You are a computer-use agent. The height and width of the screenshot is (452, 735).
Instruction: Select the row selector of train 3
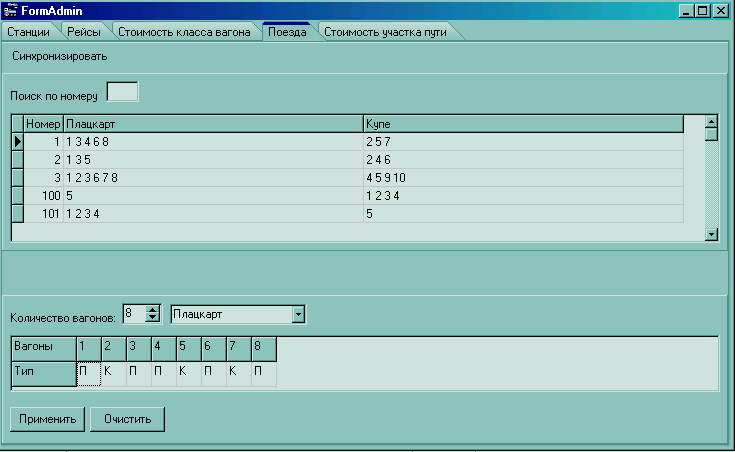(18, 178)
